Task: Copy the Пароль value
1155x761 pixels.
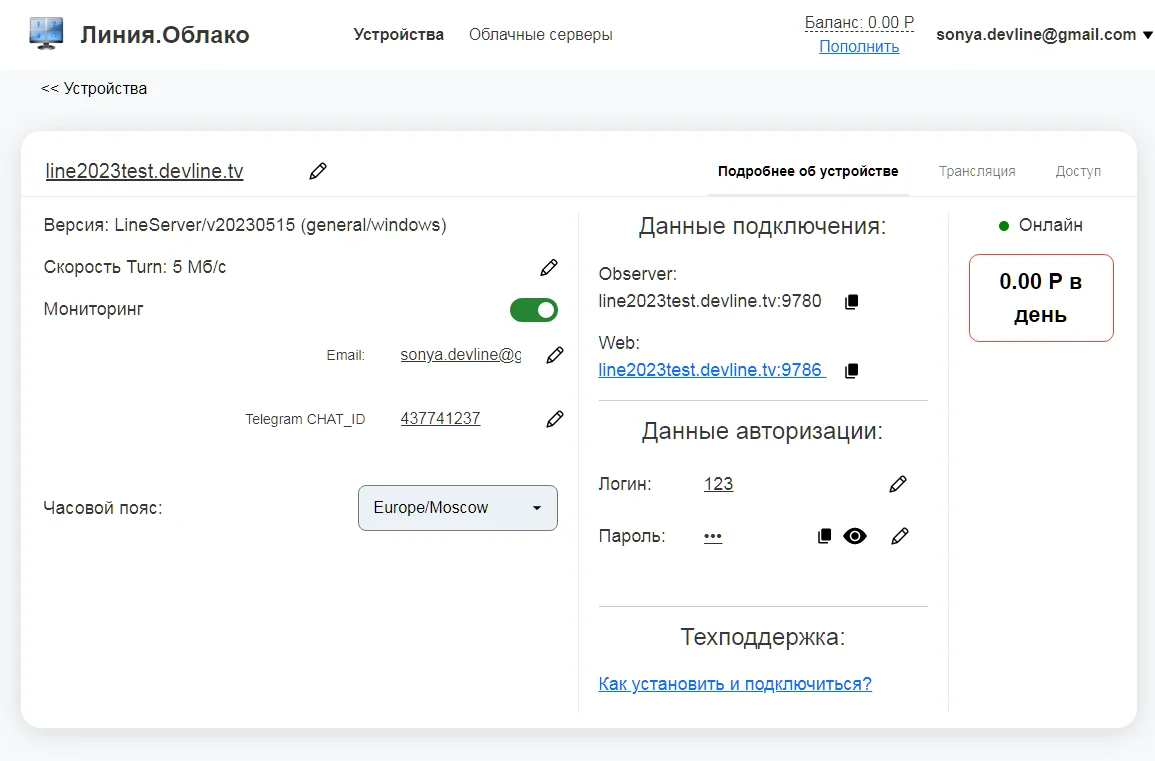Action: (824, 536)
